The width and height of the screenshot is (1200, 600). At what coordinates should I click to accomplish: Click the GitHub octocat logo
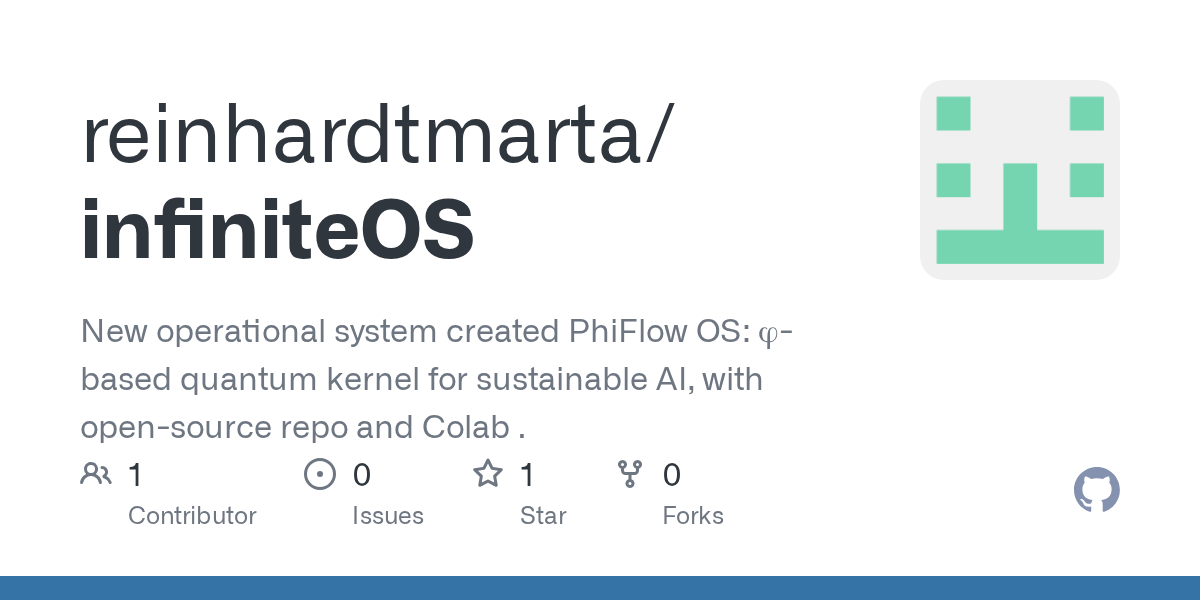pyautogui.click(x=1096, y=490)
